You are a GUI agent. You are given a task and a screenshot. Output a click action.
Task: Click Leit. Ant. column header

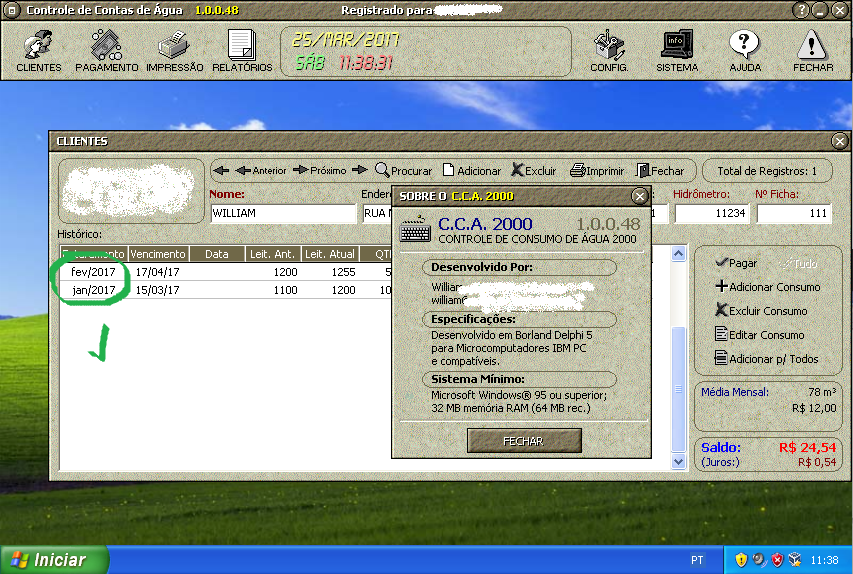tap(273, 254)
